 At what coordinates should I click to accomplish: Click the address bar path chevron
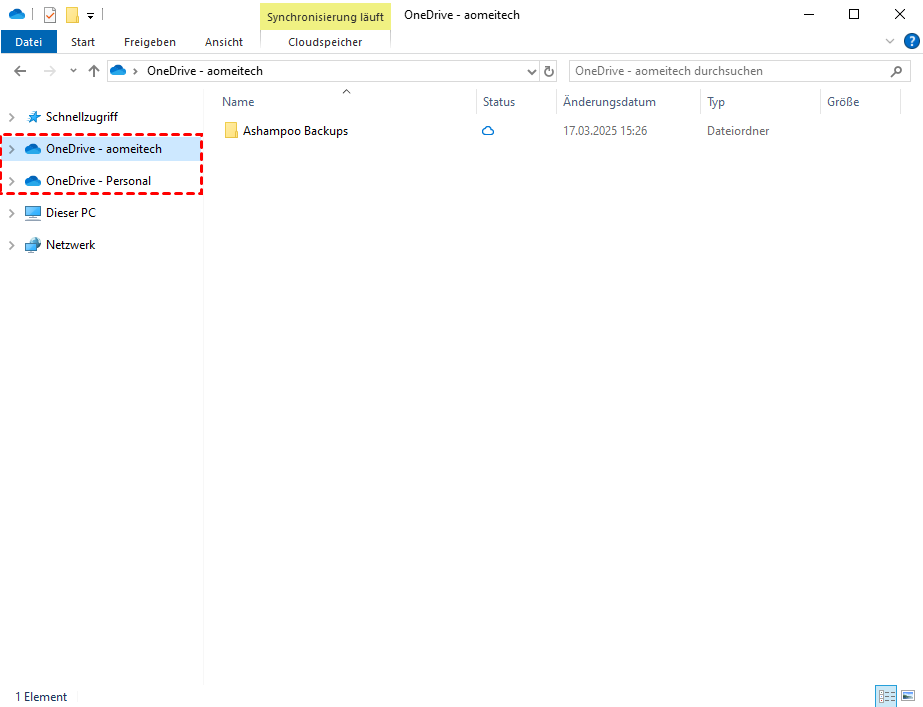coord(135,71)
